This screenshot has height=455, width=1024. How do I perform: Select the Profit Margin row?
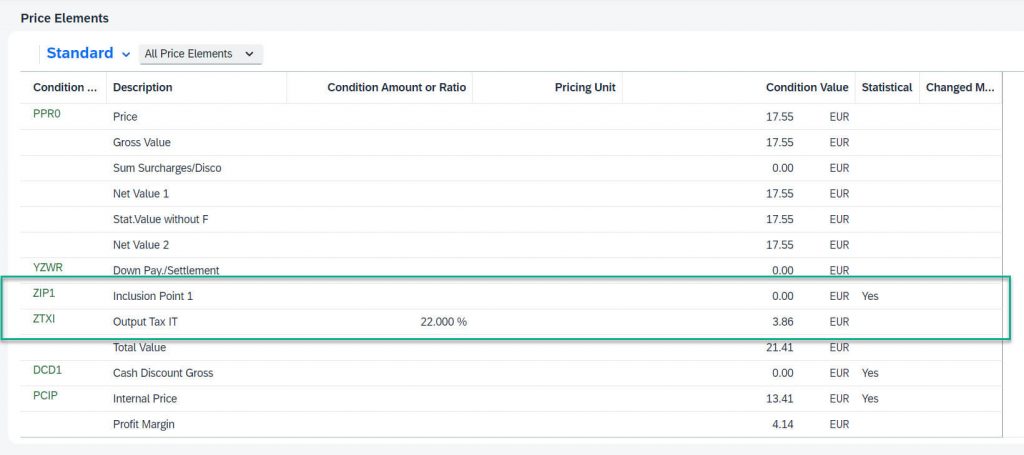click(x=511, y=424)
